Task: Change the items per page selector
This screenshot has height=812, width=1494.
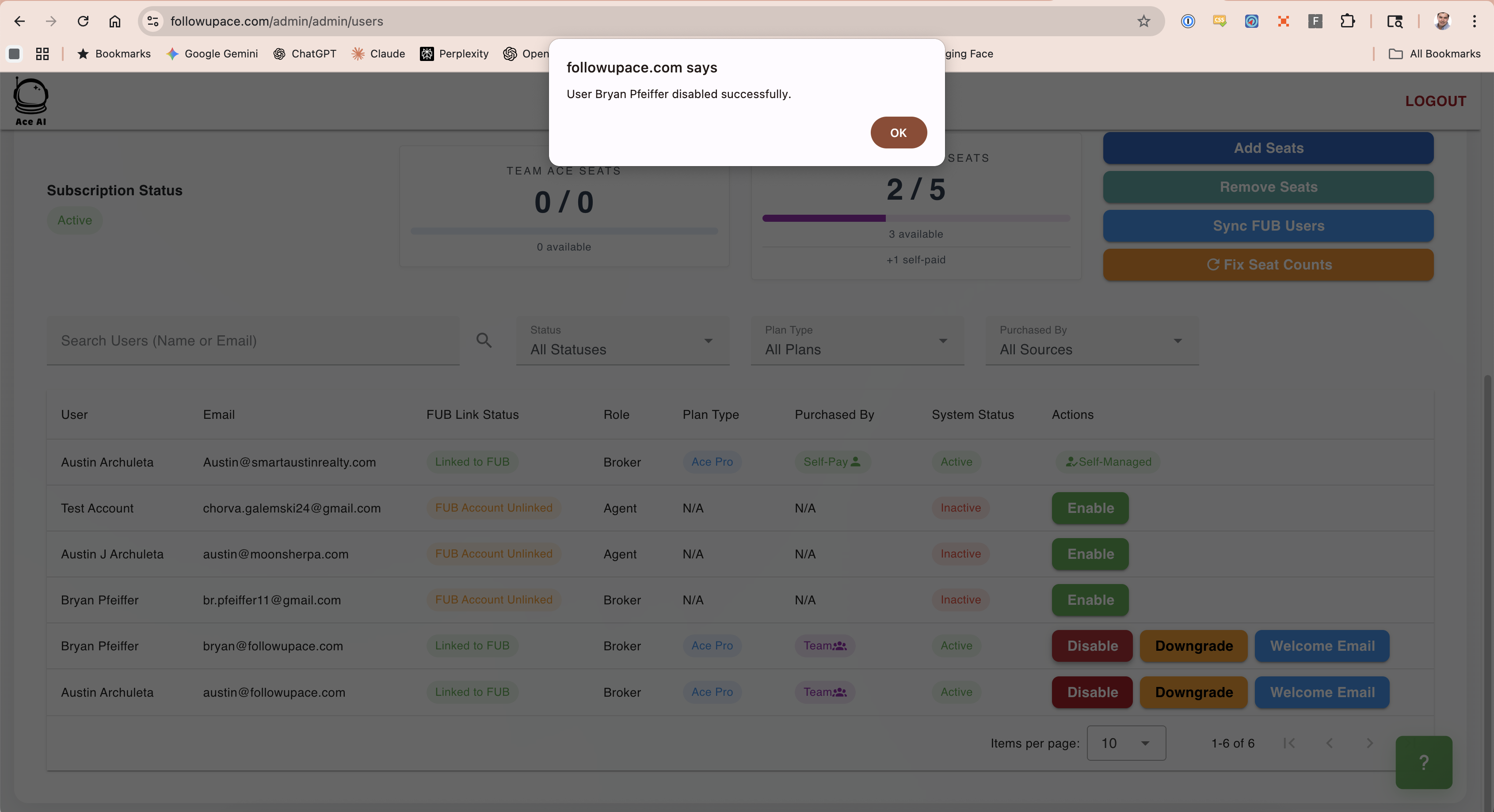Action: 1125,743
